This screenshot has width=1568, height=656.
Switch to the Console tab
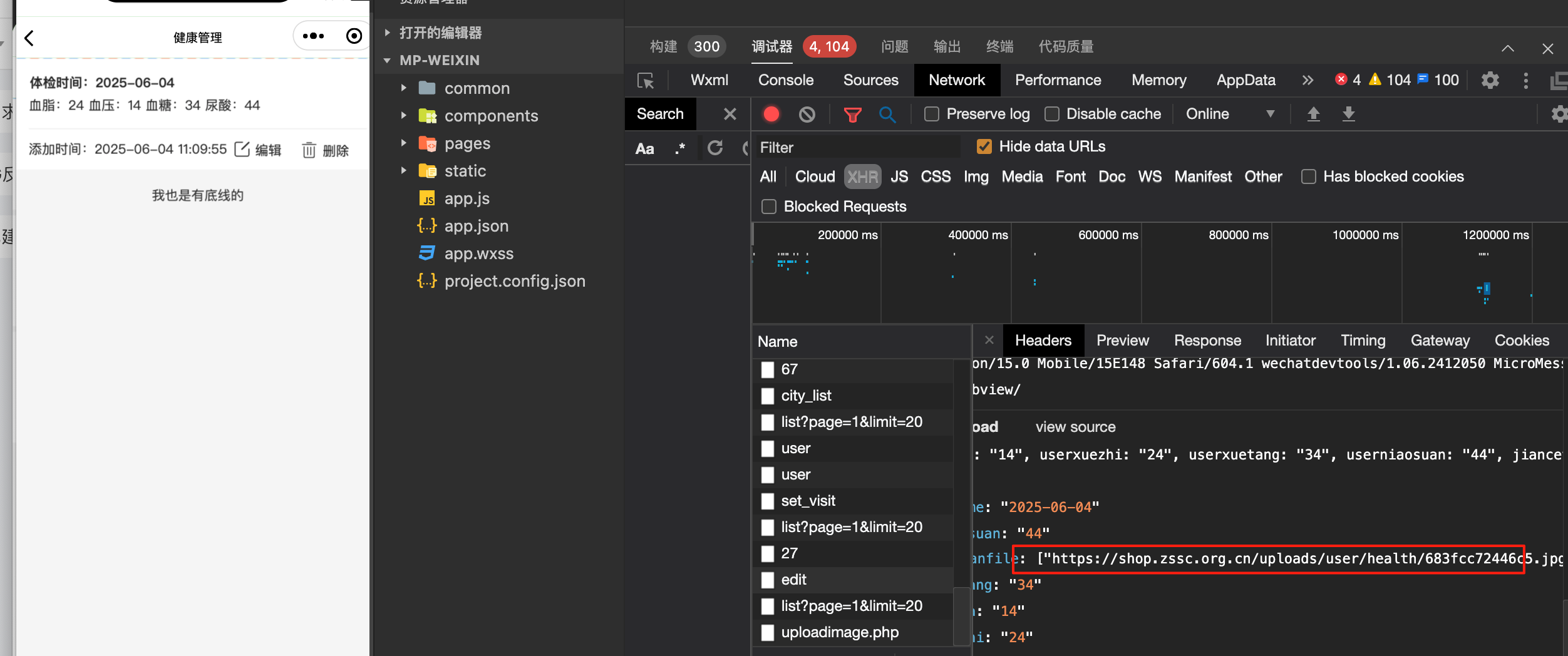[786, 80]
